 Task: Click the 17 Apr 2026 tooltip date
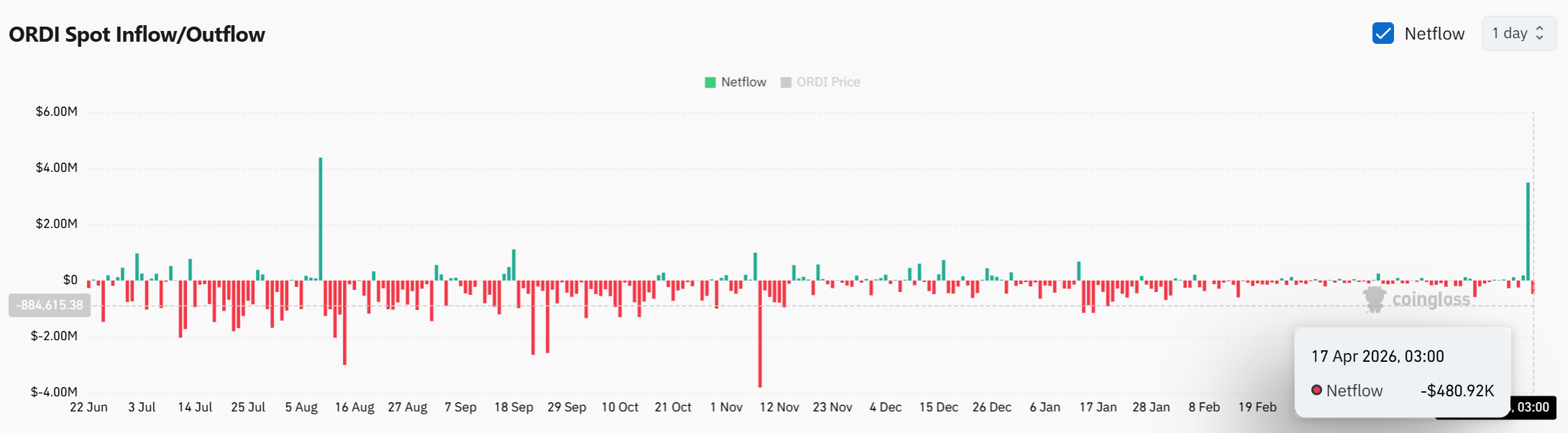click(x=1377, y=357)
